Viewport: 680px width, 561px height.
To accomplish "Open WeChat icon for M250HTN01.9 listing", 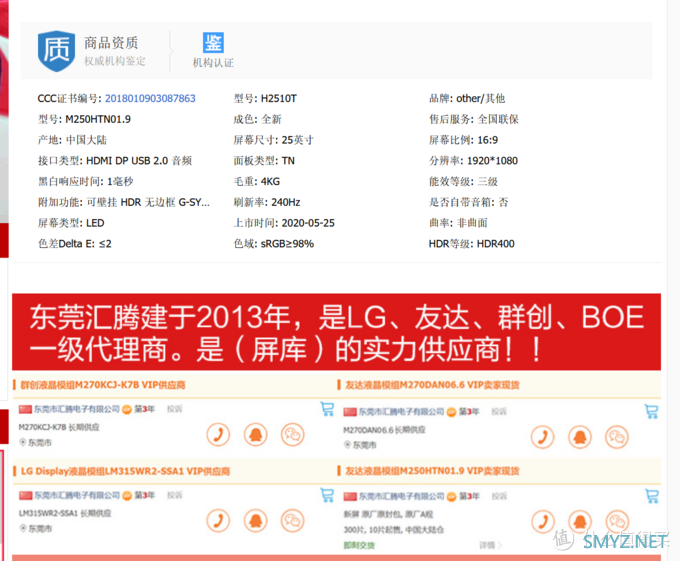I will (x=617, y=522).
